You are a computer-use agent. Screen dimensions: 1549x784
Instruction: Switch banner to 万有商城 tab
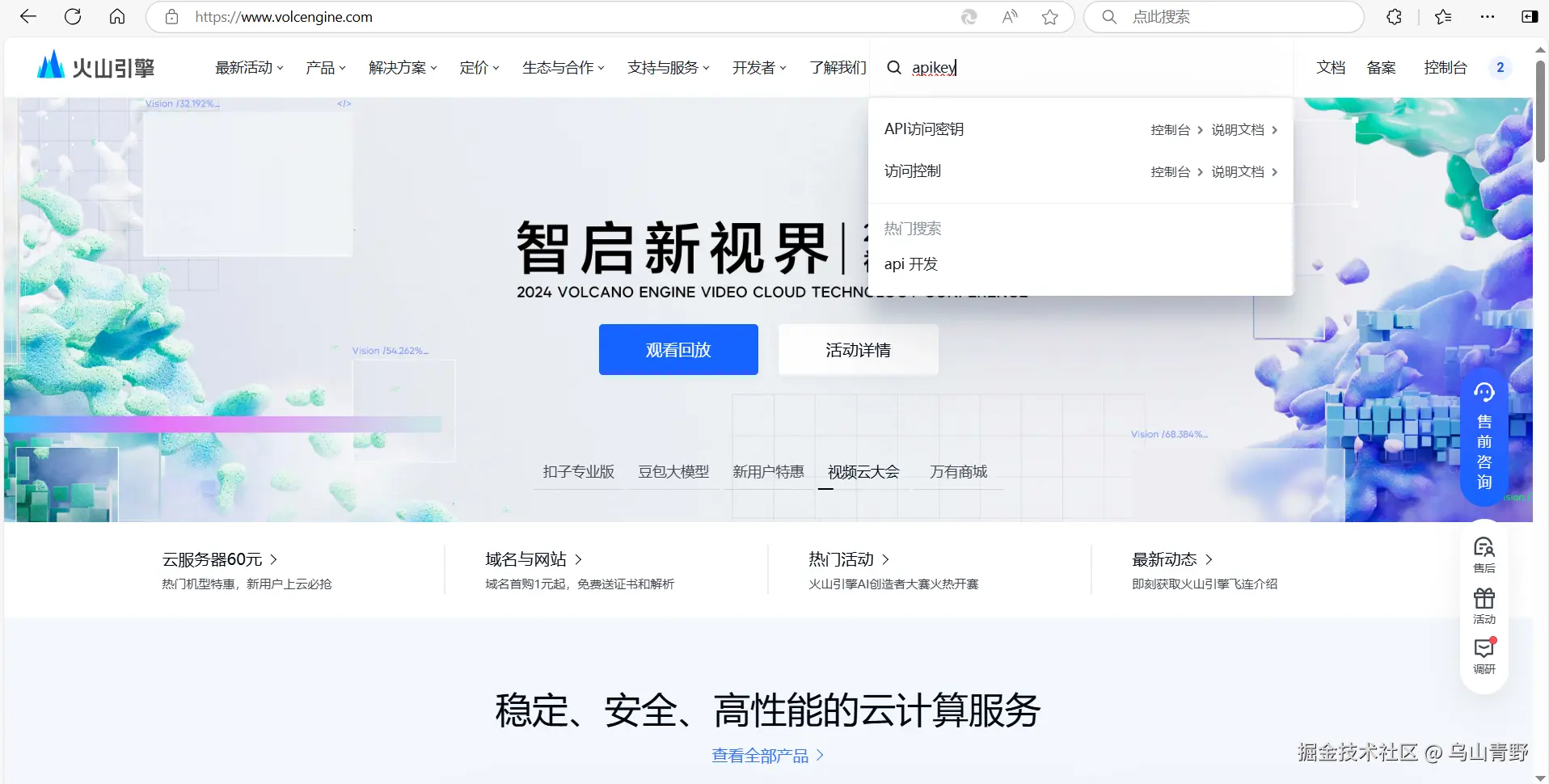(x=958, y=472)
